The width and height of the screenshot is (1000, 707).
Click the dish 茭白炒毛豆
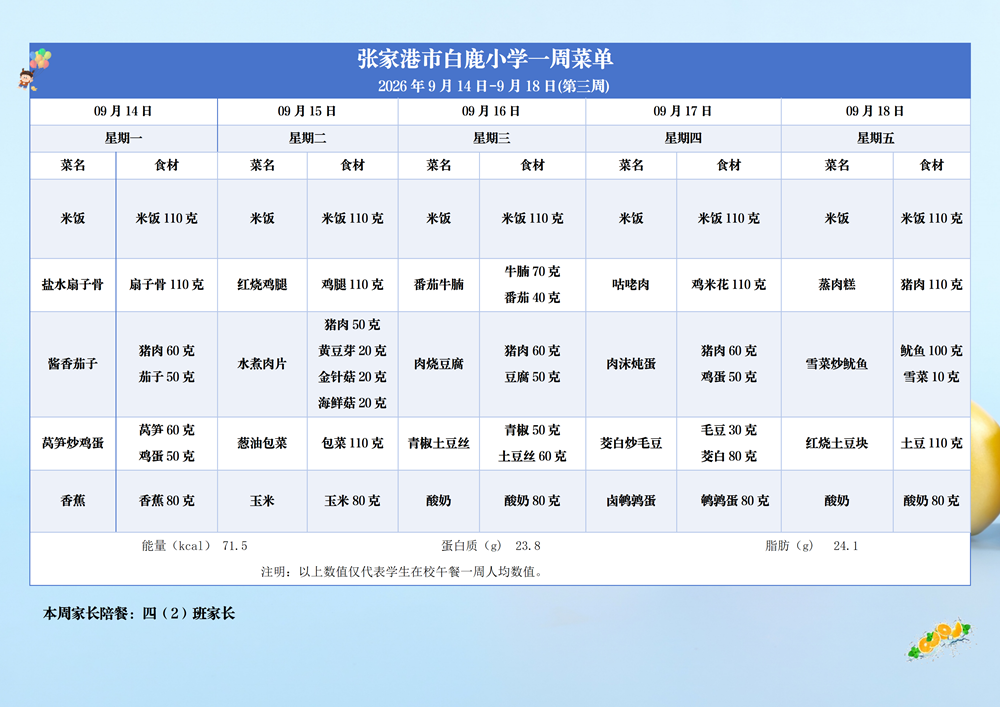(x=631, y=443)
